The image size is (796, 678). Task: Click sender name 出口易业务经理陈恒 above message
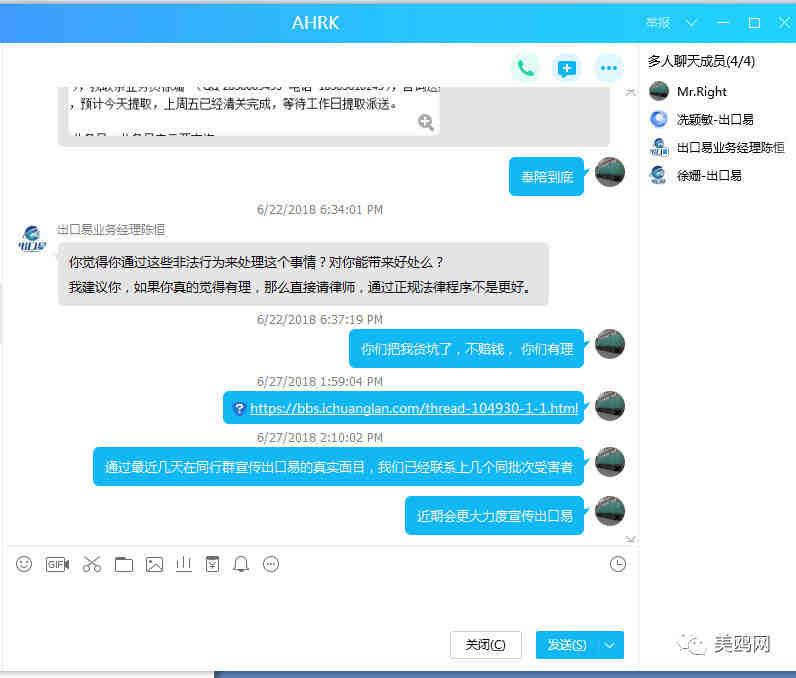click(111, 230)
